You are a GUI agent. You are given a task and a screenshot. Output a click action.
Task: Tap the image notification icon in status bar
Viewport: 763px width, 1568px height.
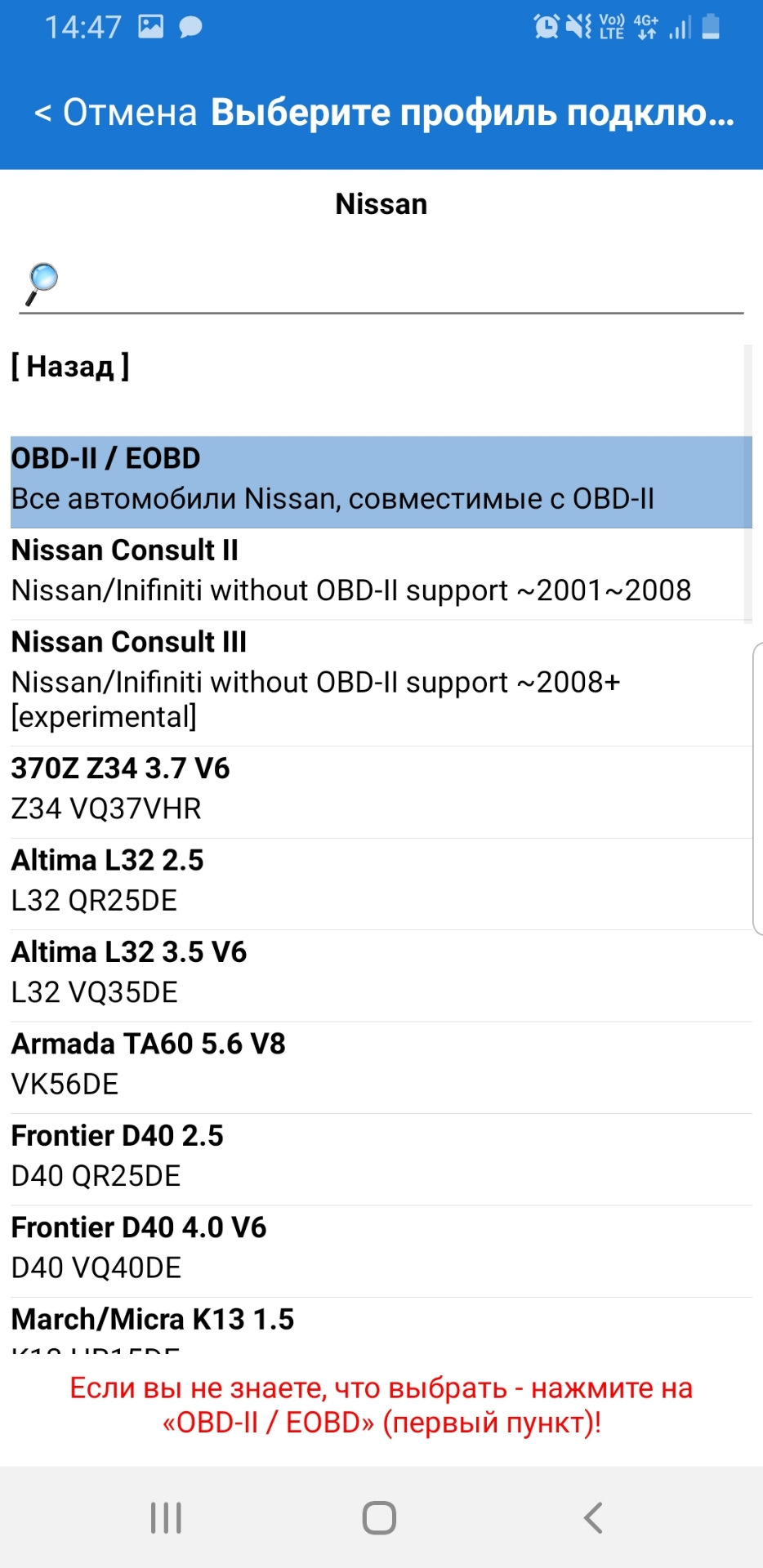click(x=150, y=27)
